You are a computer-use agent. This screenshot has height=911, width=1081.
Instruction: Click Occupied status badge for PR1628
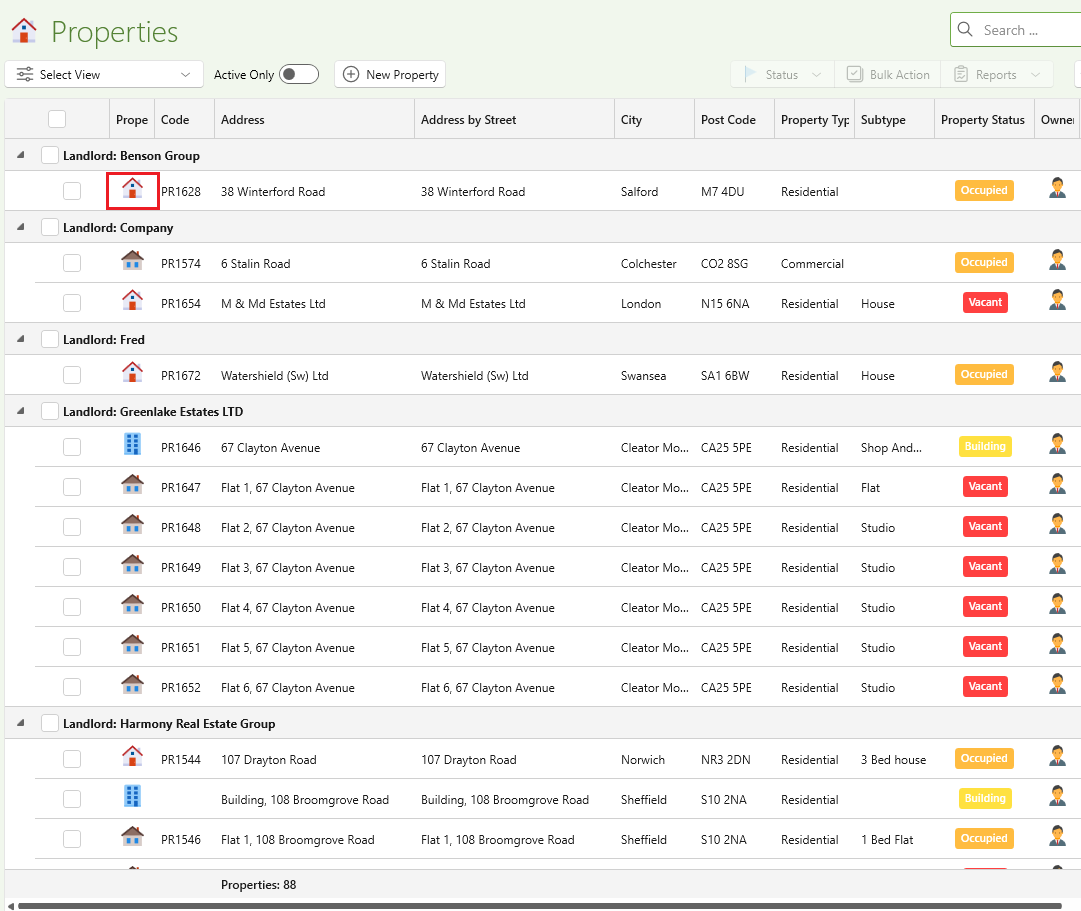coord(984,190)
